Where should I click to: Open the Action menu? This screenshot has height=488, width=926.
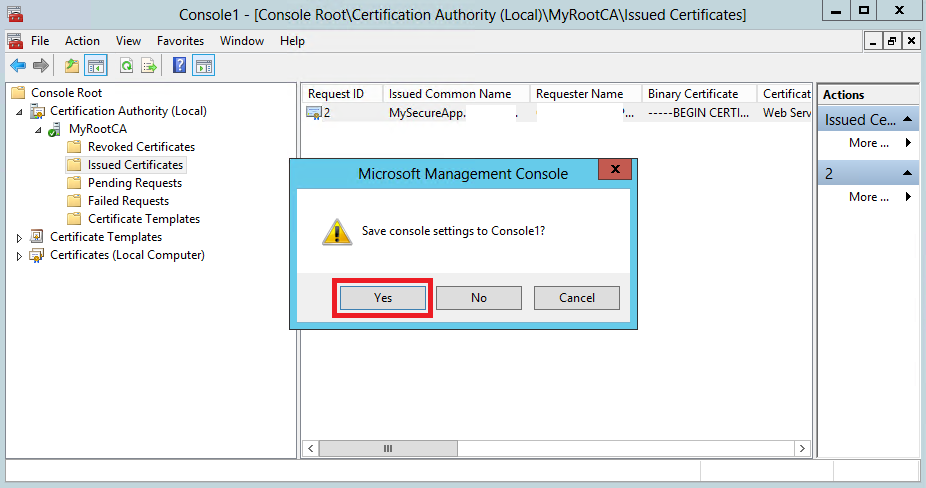point(82,41)
